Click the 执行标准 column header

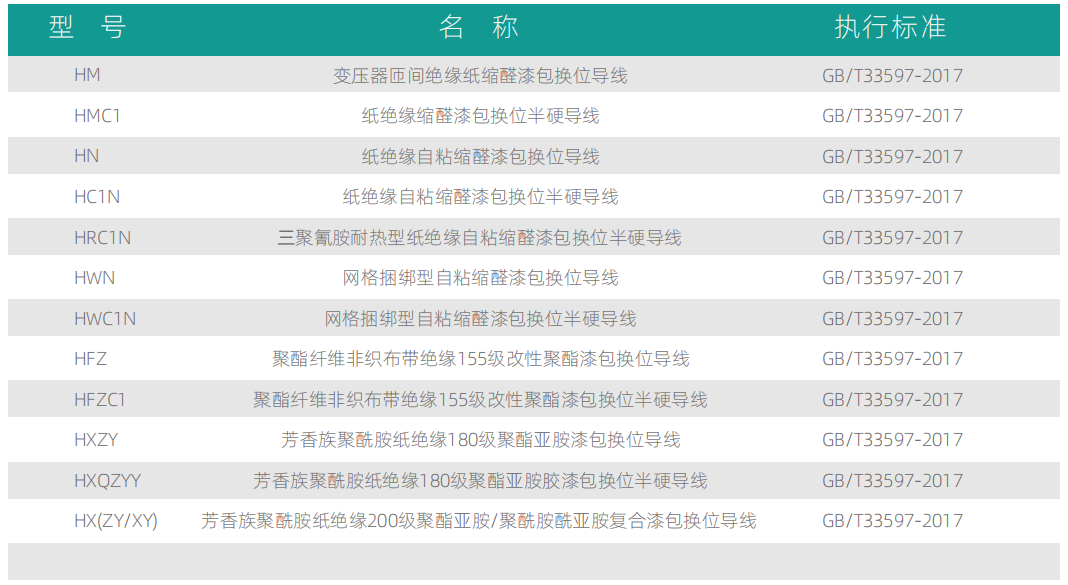point(890,27)
